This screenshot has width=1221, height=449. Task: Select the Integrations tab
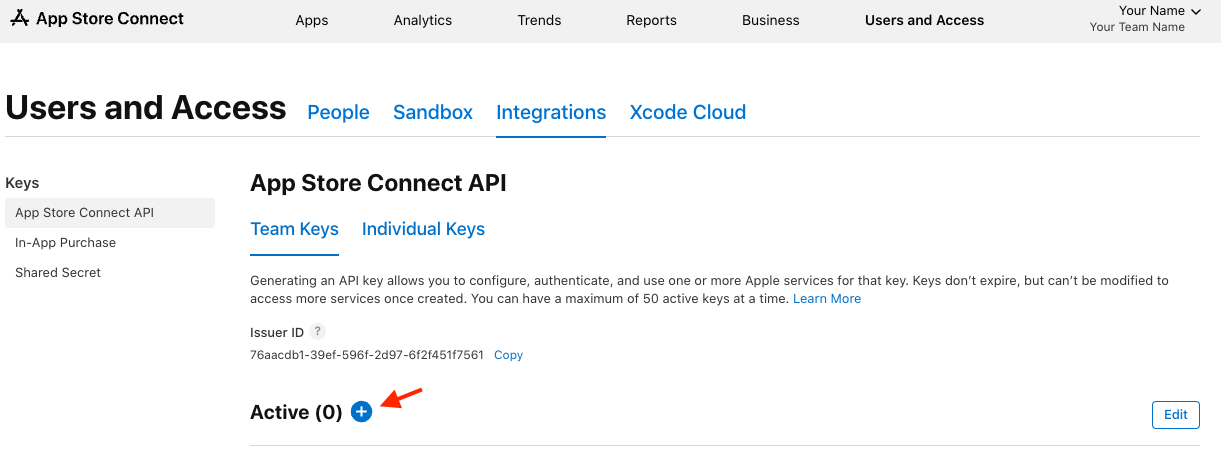[551, 113]
